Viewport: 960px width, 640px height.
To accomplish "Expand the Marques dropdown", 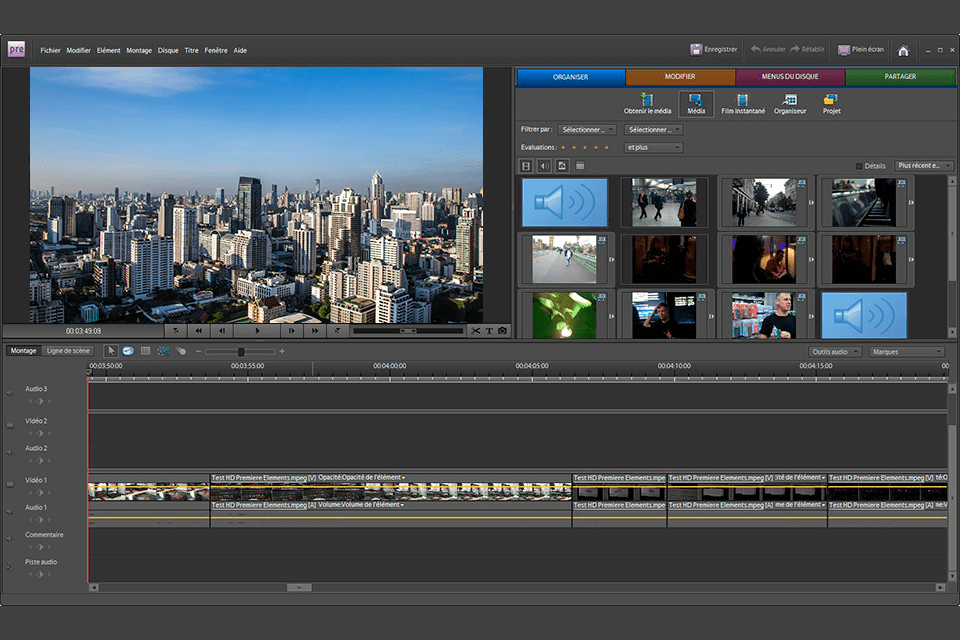I will tap(906, 352).
